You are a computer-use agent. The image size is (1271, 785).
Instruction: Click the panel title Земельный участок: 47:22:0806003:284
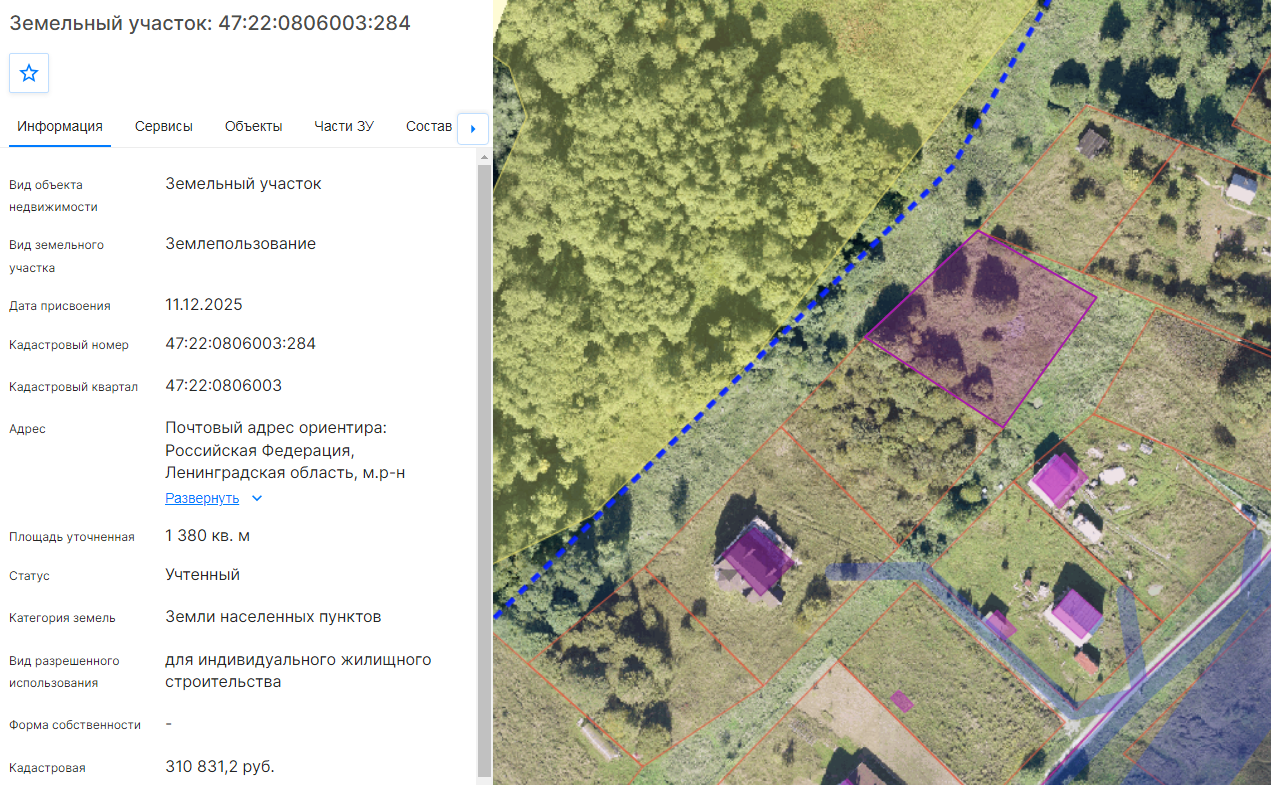click(x=210, y=23)
